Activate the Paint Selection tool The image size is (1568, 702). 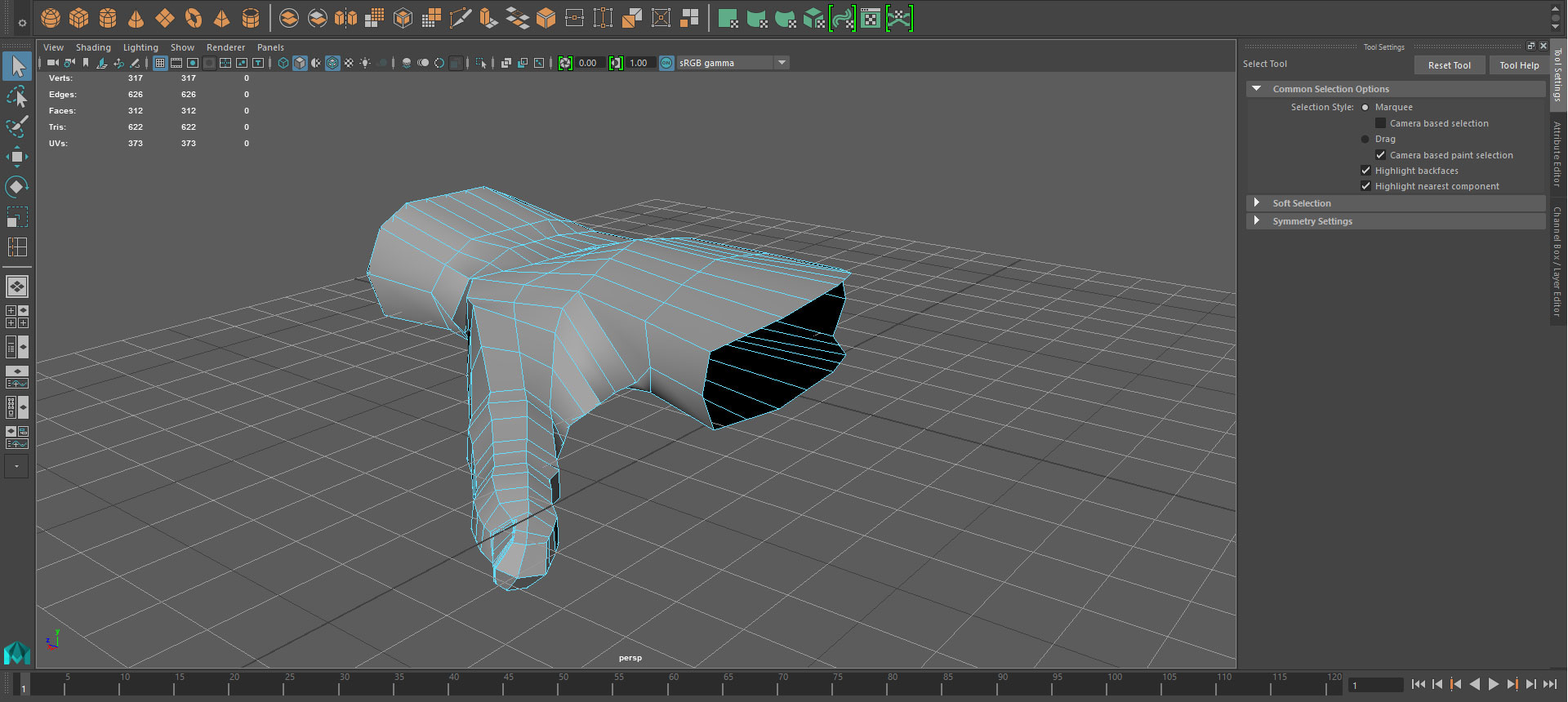[17, 127]
